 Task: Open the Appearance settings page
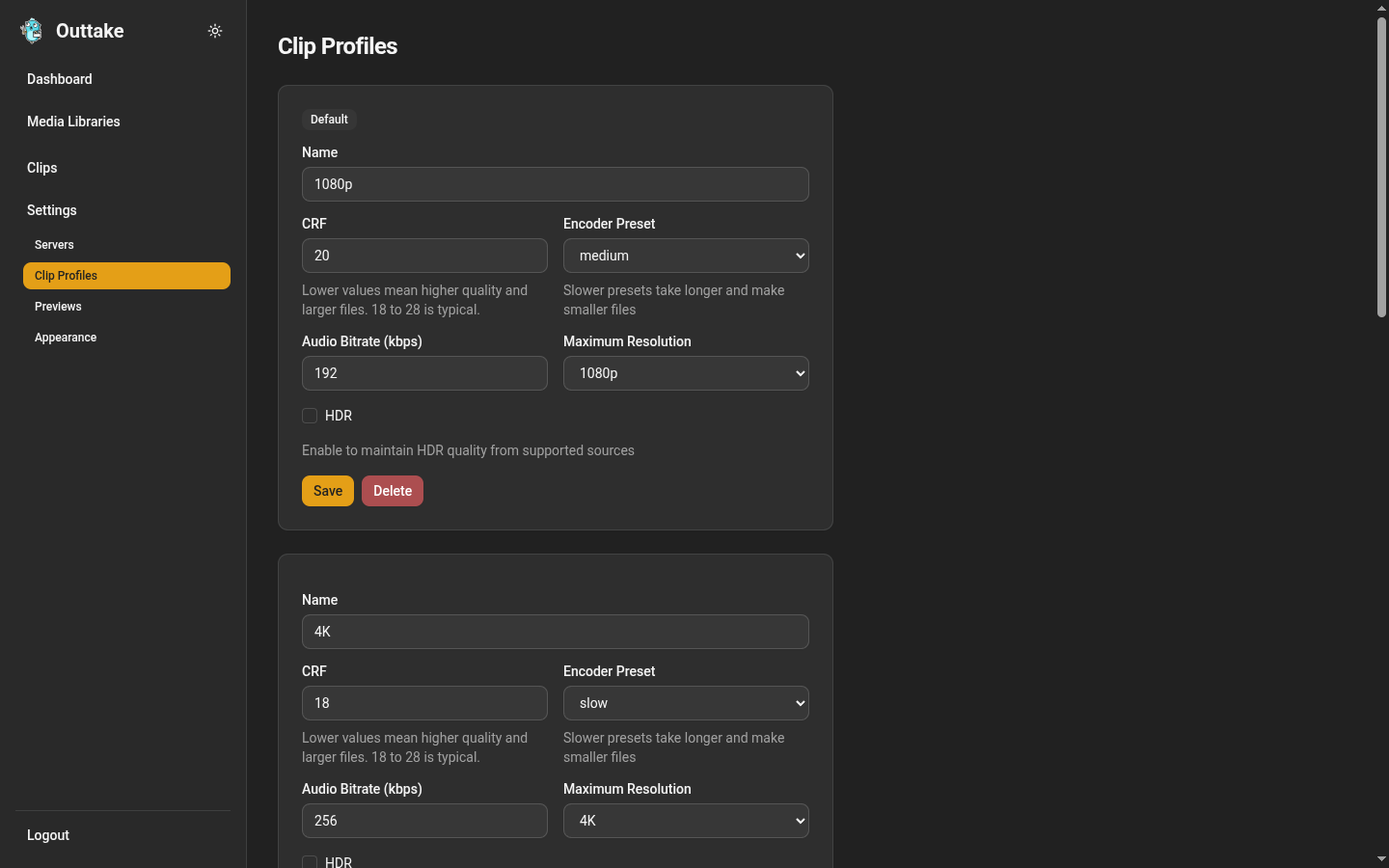coord(66,338)
